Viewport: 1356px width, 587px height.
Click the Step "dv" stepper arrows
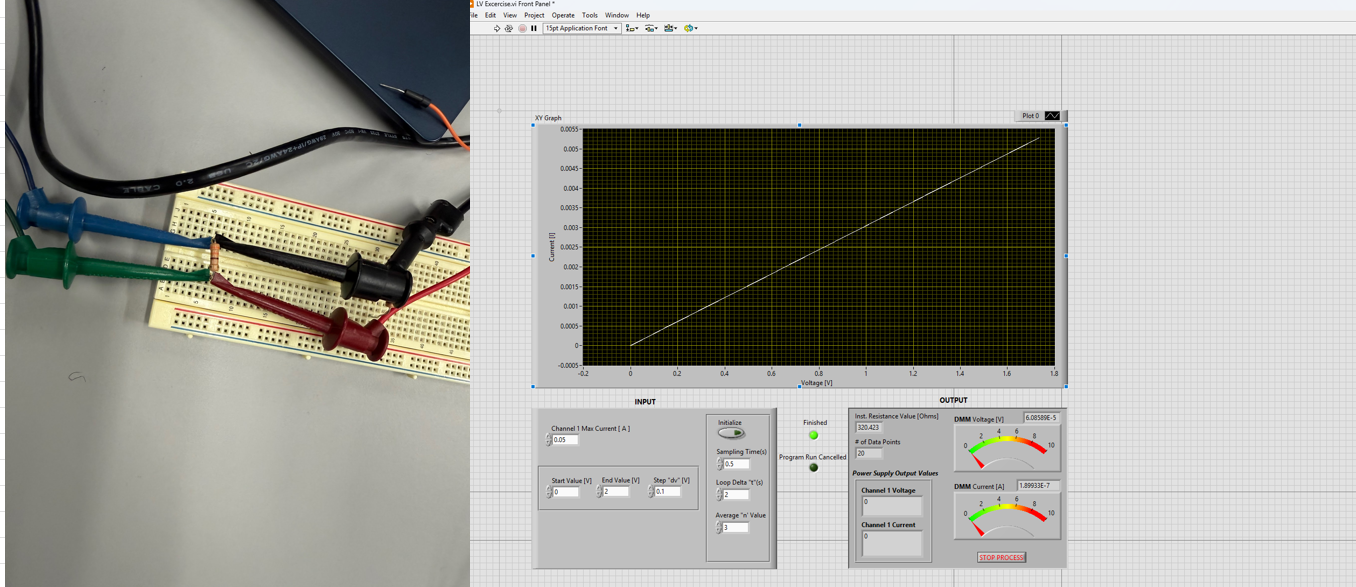click(x=651, y=492)
